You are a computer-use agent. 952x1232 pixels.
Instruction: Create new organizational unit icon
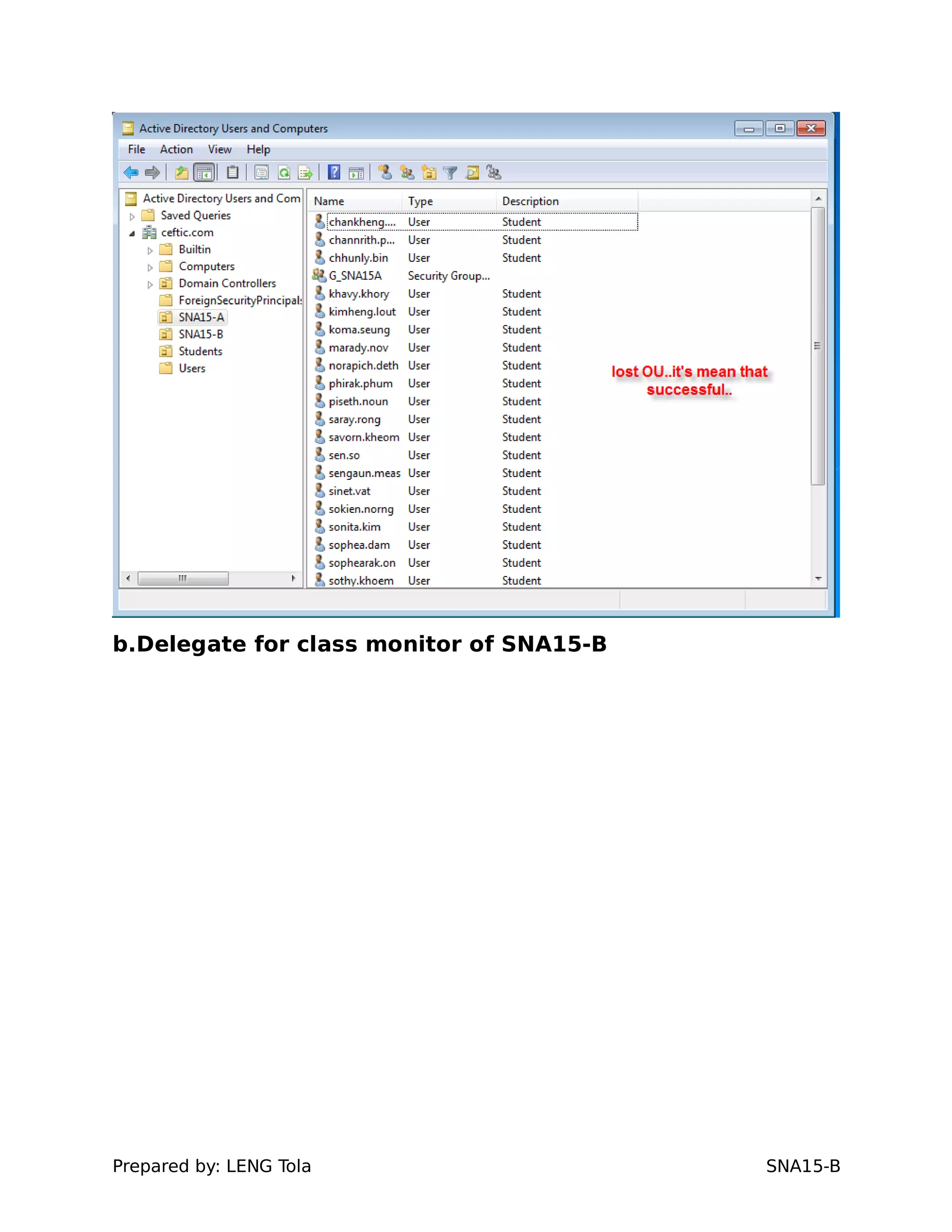click(x=429, y=172)
